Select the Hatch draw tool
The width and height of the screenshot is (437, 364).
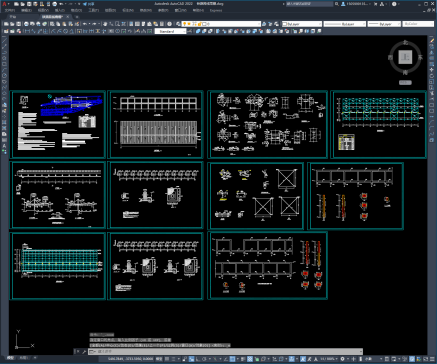click(4, 122)
